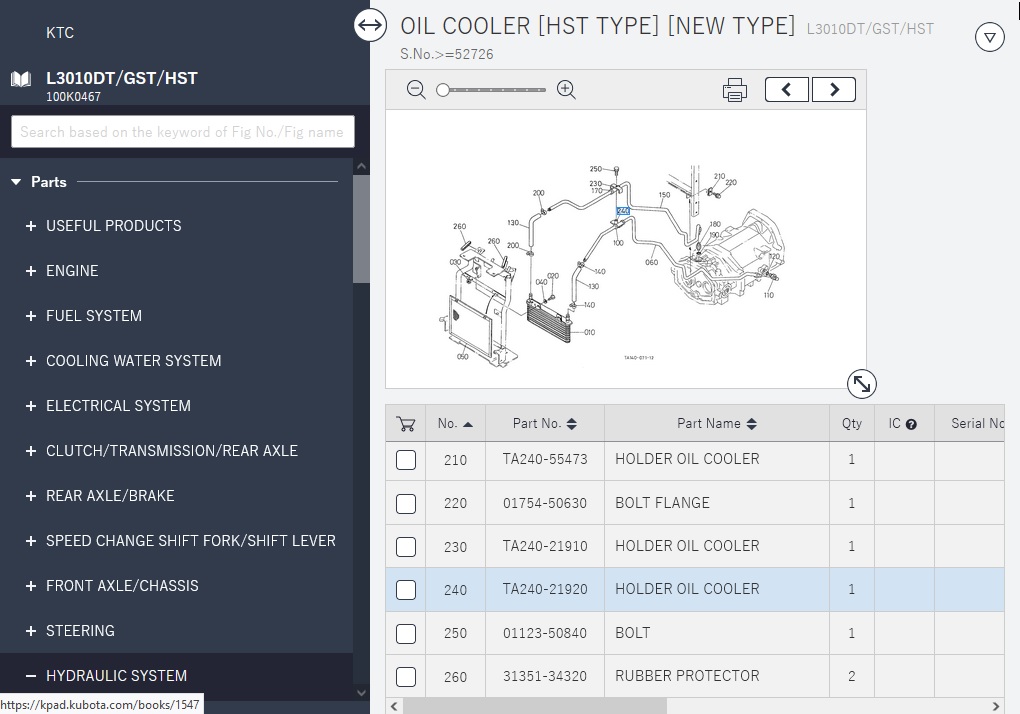This screenshot has width=1020, height=714.
Task: Sort by Part Name column arrows
Action: (751, 424)
